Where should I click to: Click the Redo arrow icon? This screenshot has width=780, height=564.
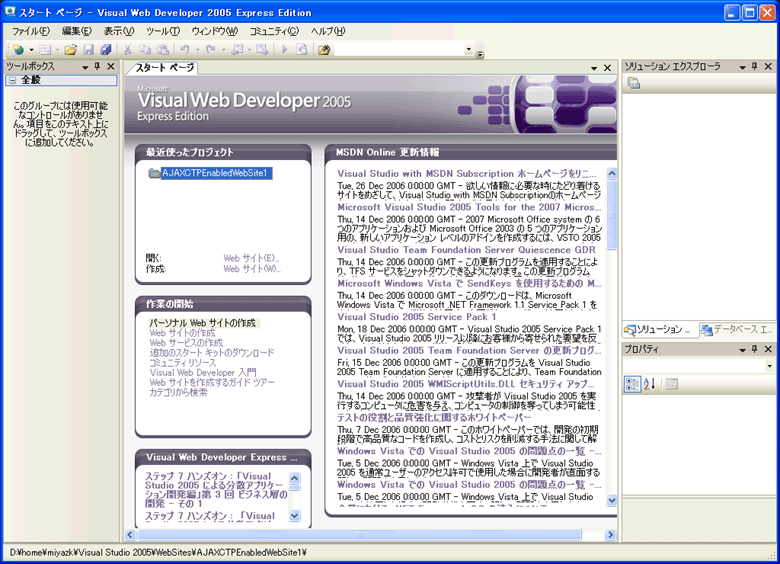tap(211, 49)
